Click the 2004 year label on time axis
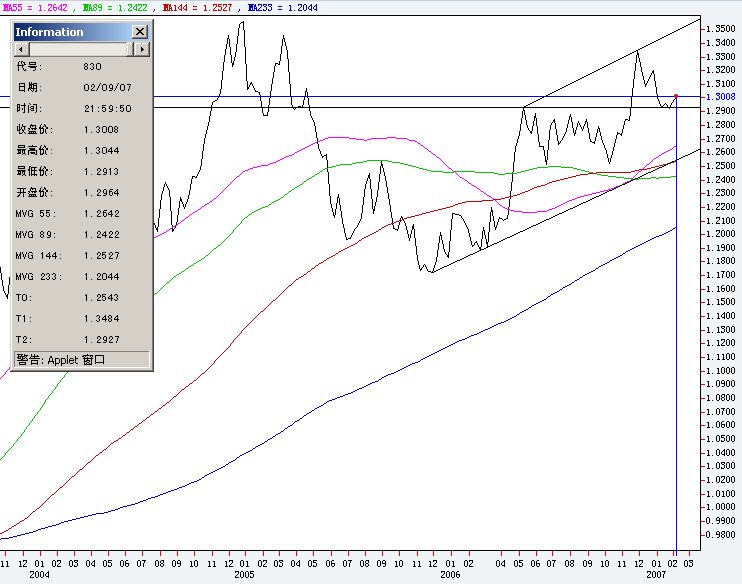 coord(39,575)
